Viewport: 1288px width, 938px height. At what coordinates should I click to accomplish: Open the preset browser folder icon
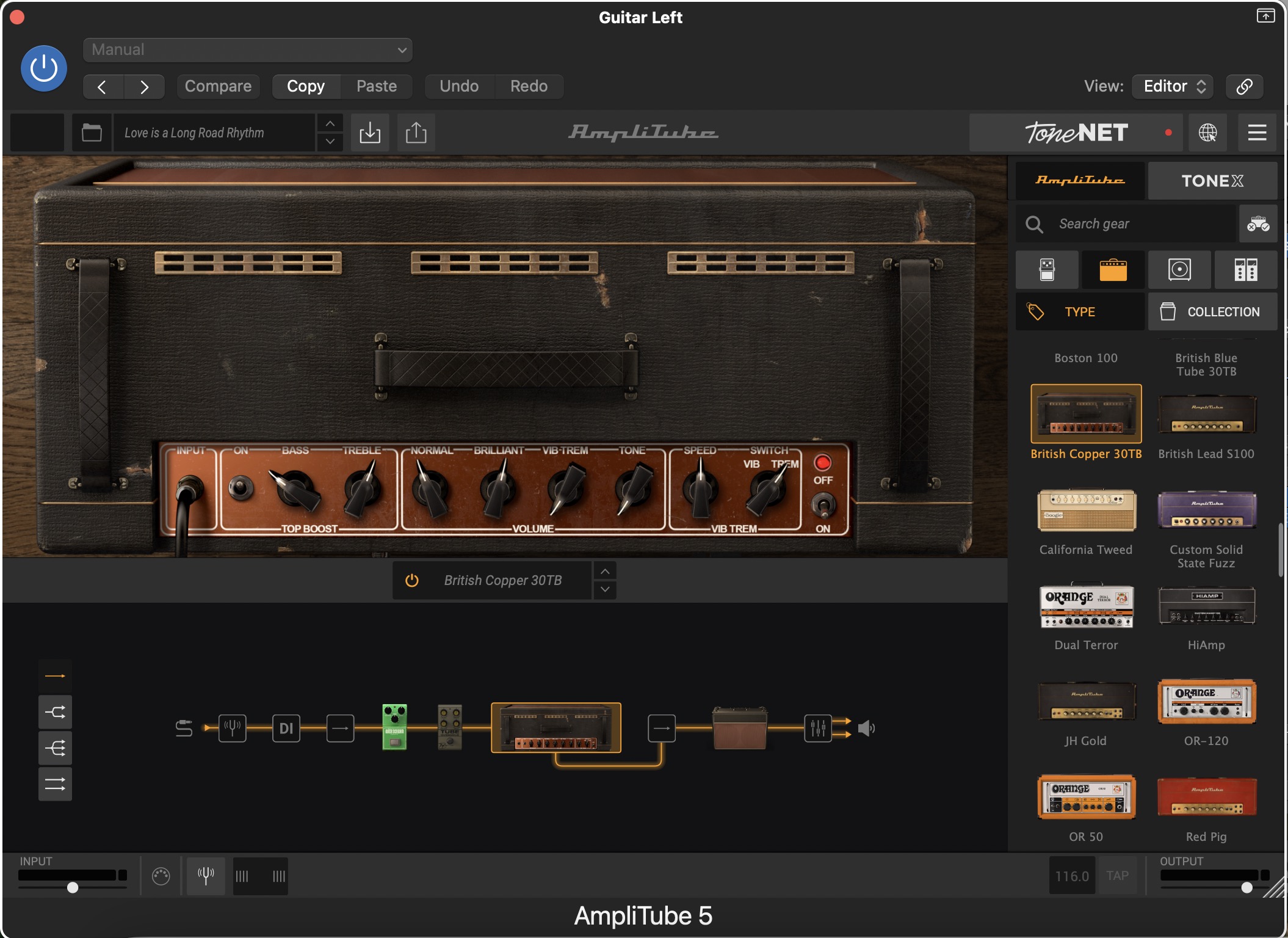click(92, 133)
